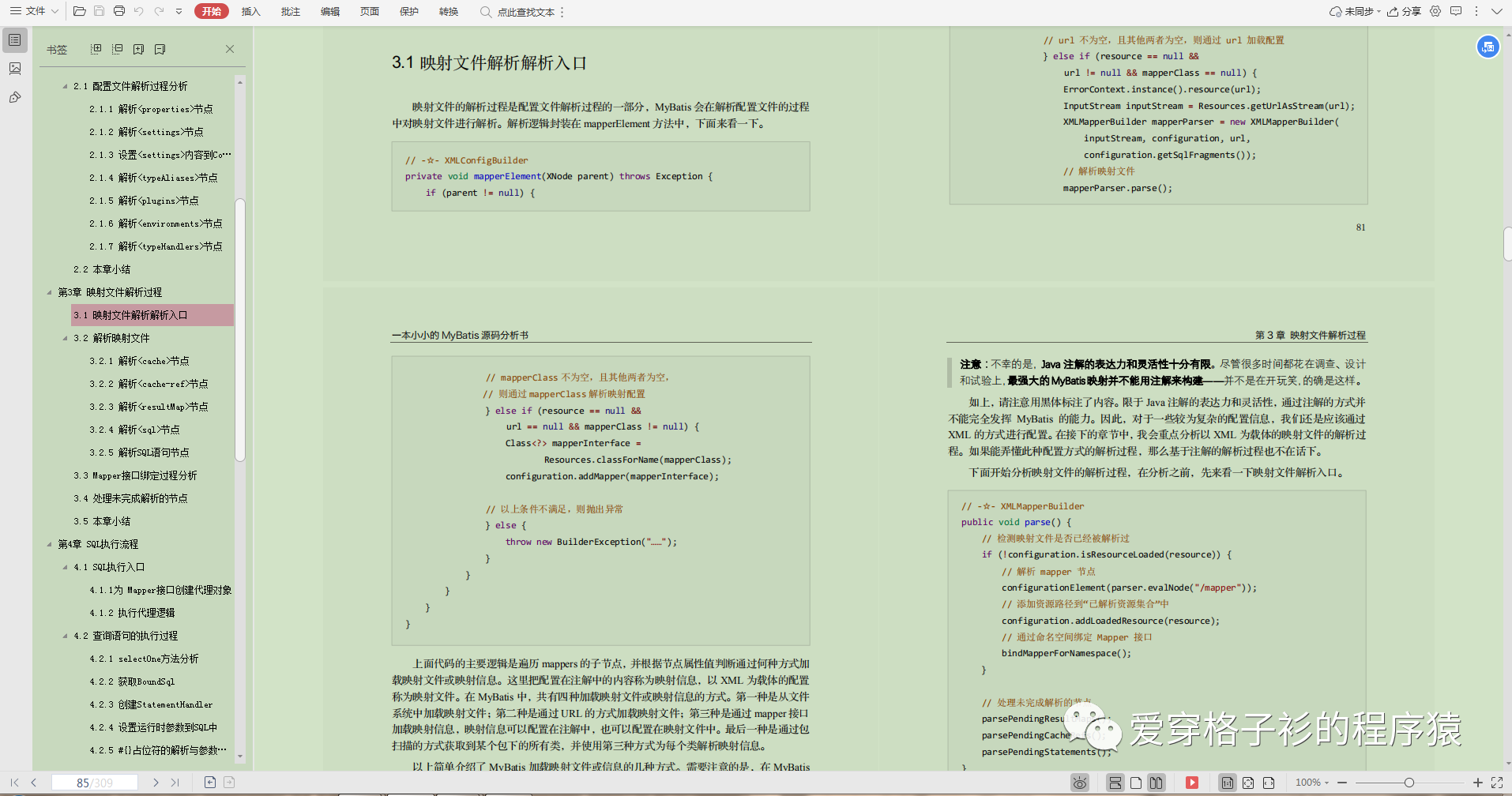
Task: Open the 文件 menu
Action: coord(33,11)
